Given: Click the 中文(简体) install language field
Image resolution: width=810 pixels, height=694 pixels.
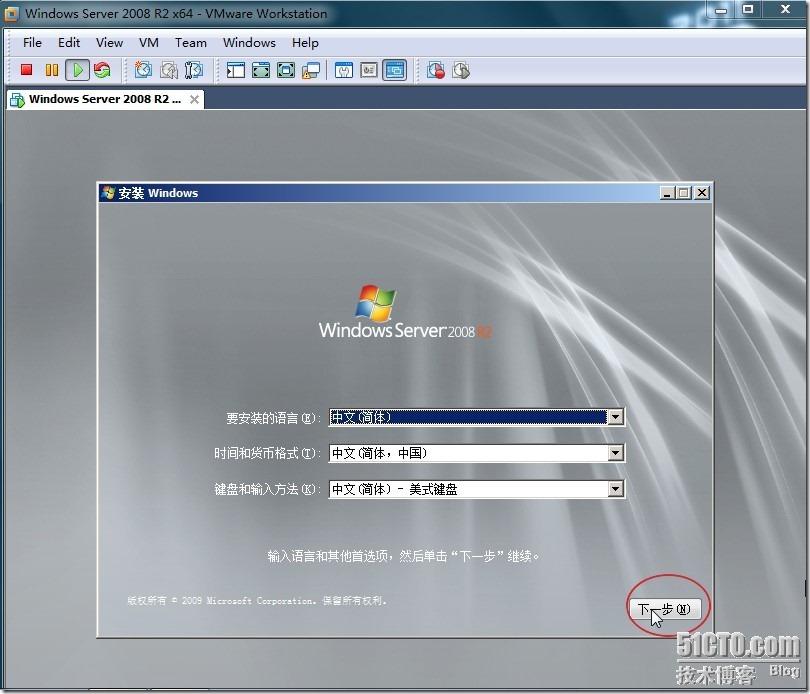Looking at the screenshot, I should 476,417.
